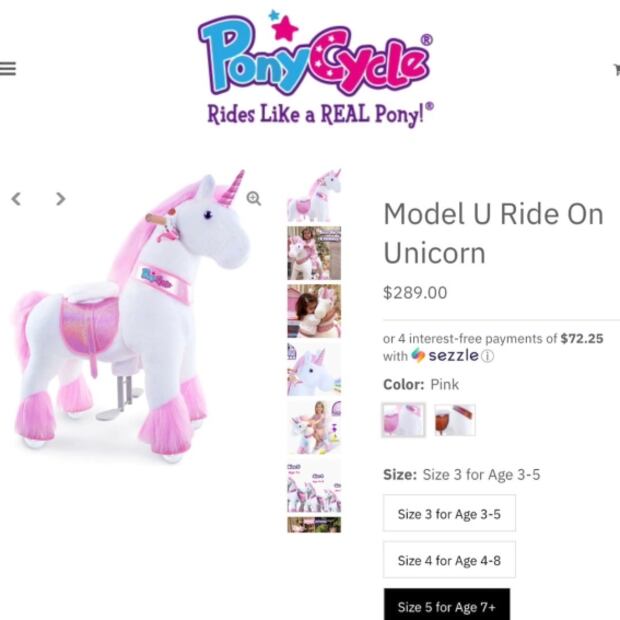Open the hamburger navigation menu
This screenshot has height=620, width=620.
click(x=8, y=69)
